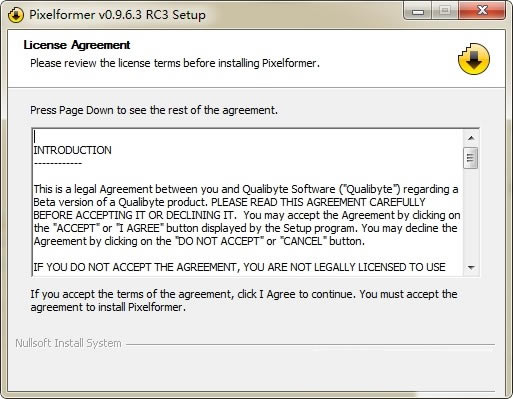
Task: Click the "If you accept the terms" note
Action: click(244, 301)
